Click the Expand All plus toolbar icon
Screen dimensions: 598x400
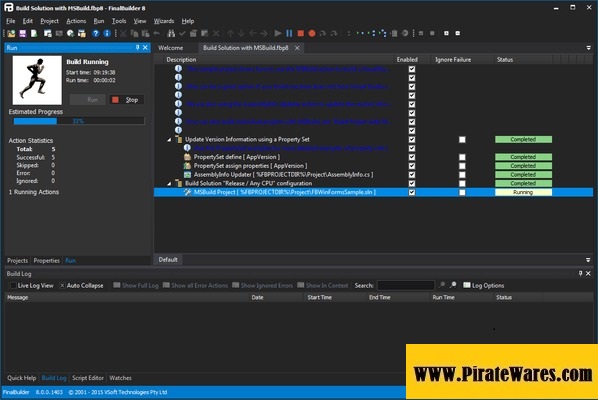coord(446,33)
